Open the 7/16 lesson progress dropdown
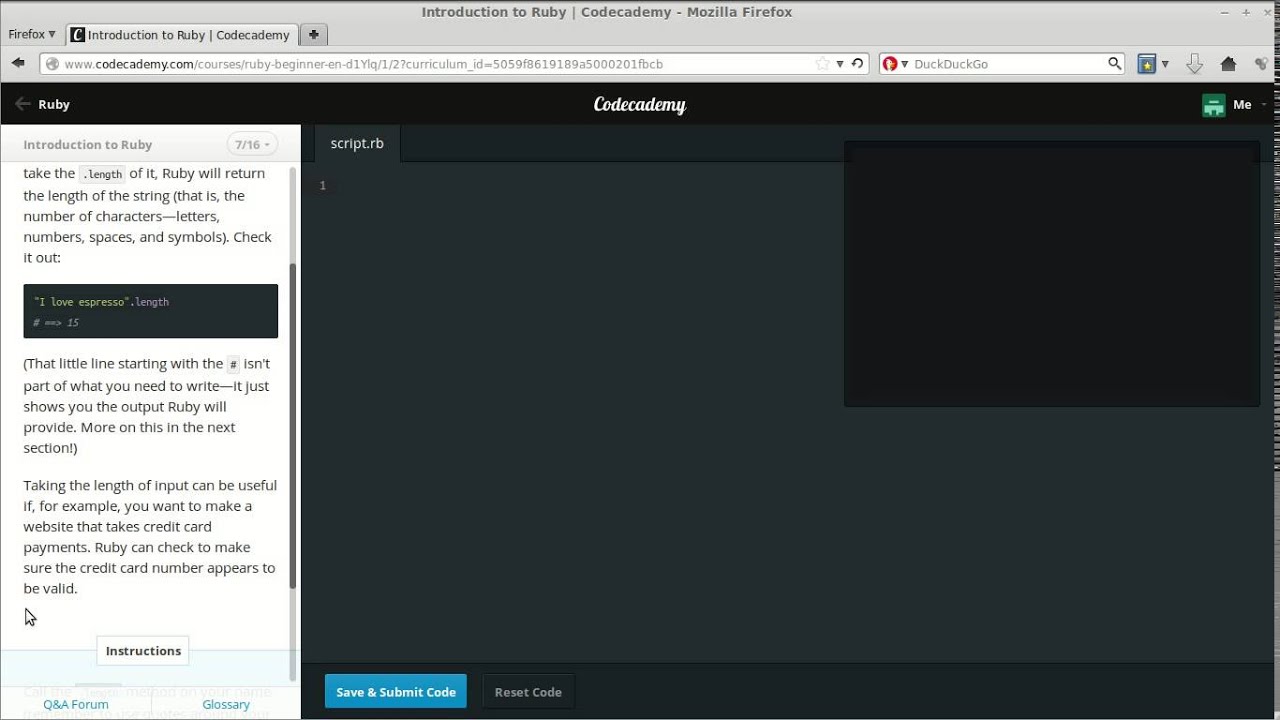 coord(253,145)
